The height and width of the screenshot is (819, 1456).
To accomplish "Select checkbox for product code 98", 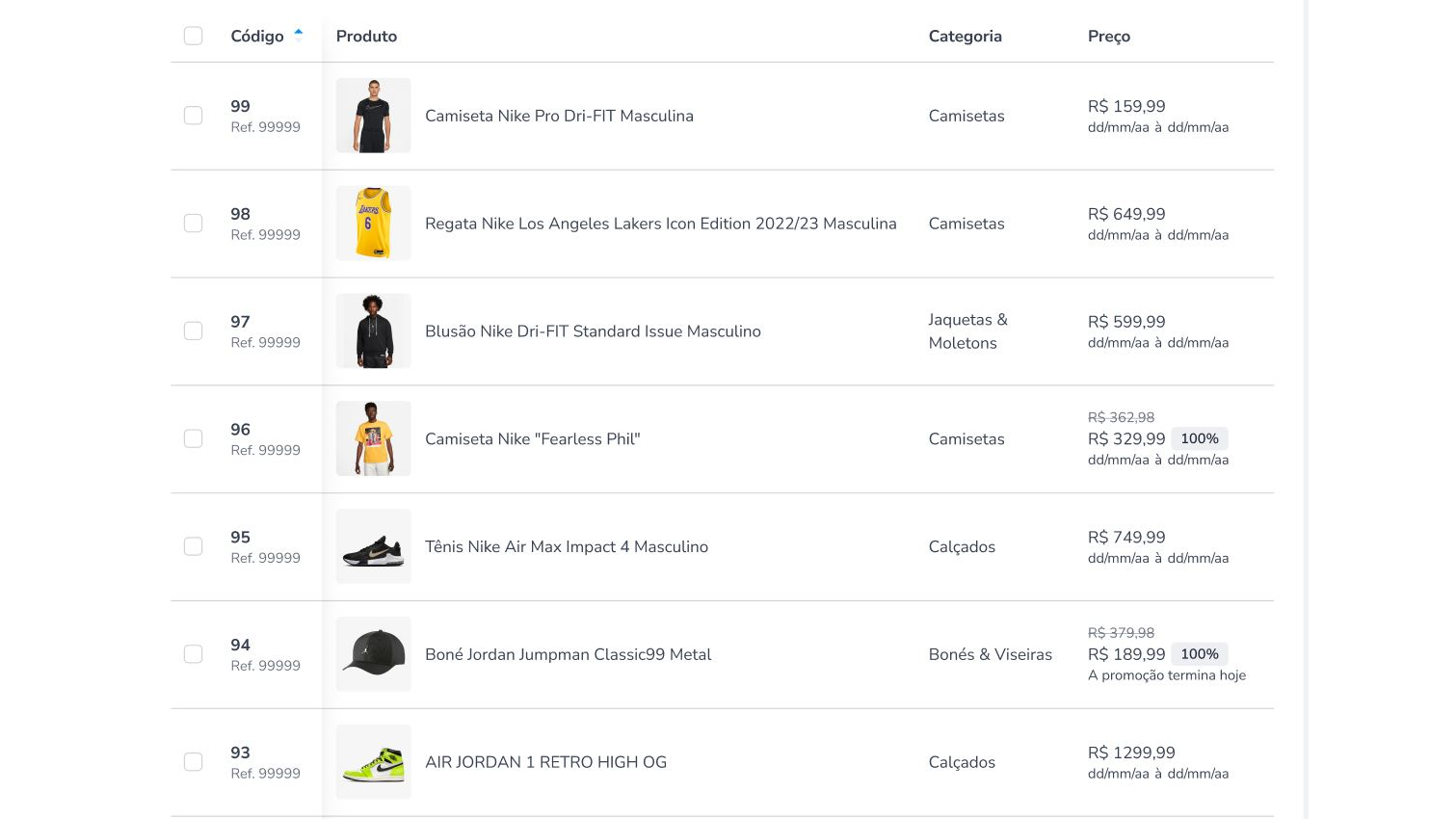I will click(x=194, y=224).
